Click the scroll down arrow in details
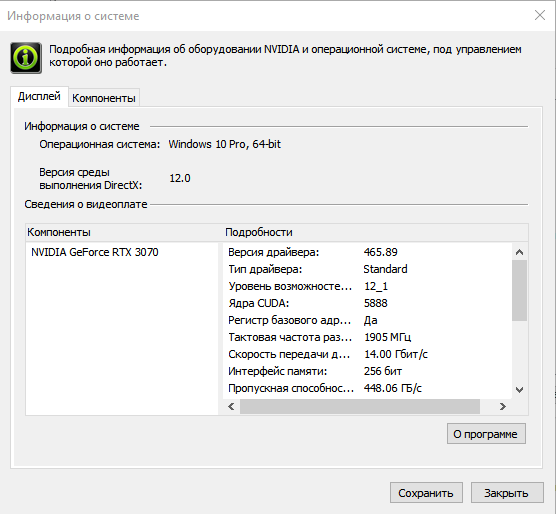This screenshot has height=514, width=556. (519, 390)
